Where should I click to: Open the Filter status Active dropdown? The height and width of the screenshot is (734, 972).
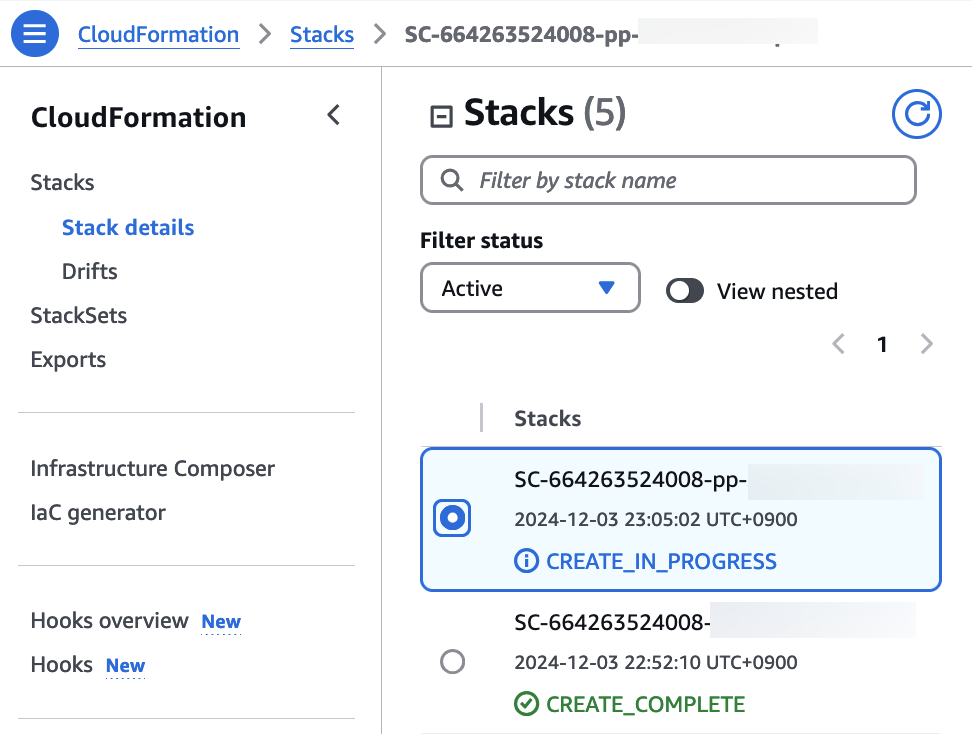pyautogui.click(x=530, y=288)
